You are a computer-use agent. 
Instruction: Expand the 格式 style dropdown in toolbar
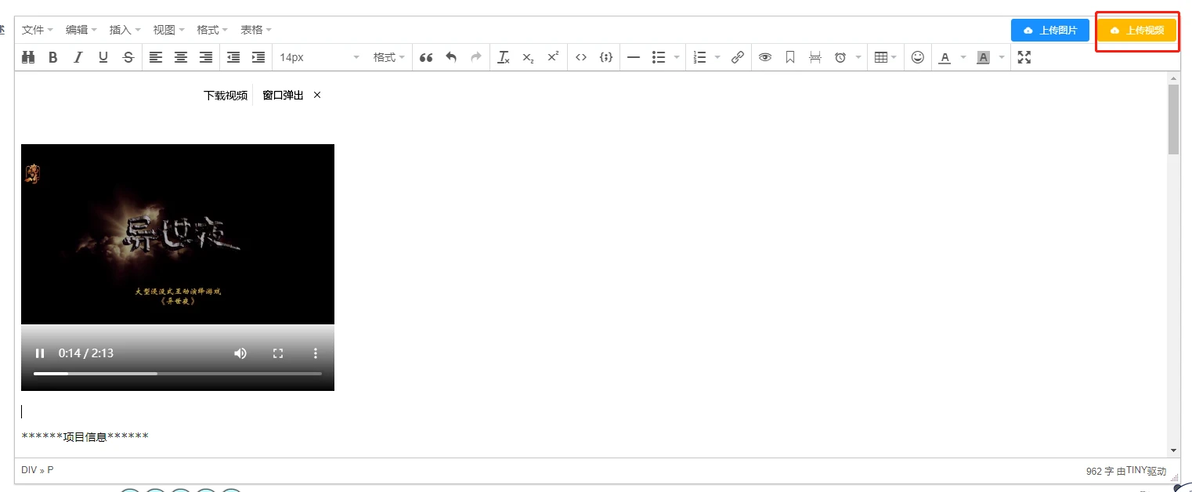tap(388, 57)
